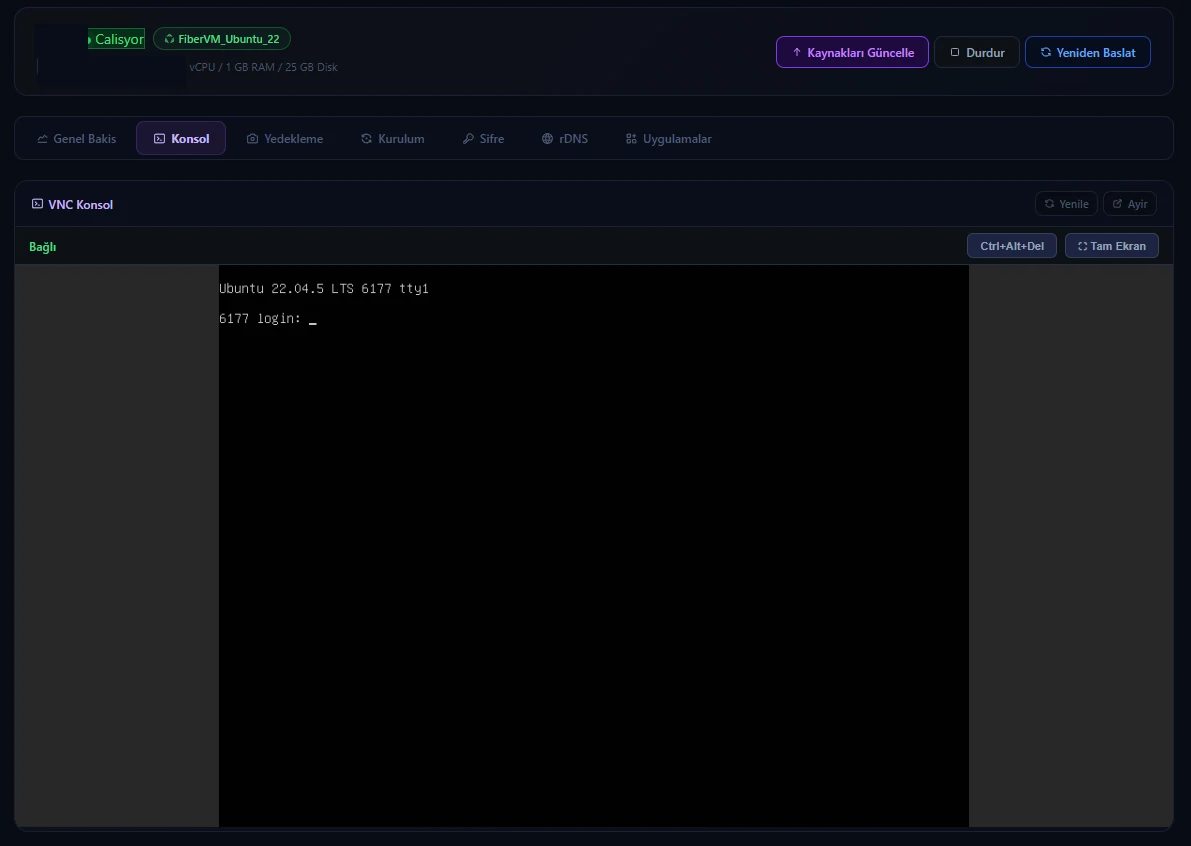1191x846 pixels.
Task: Click inside the black VNC console screen
Action: tap(593, 545)
